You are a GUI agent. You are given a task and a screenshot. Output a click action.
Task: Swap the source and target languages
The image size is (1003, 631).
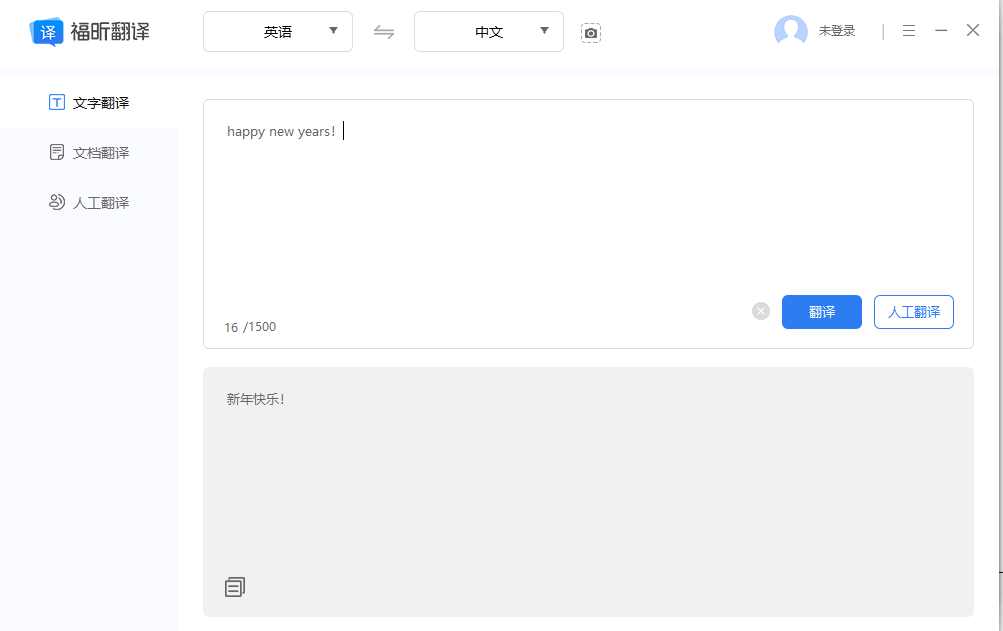(x=384, y=32)
